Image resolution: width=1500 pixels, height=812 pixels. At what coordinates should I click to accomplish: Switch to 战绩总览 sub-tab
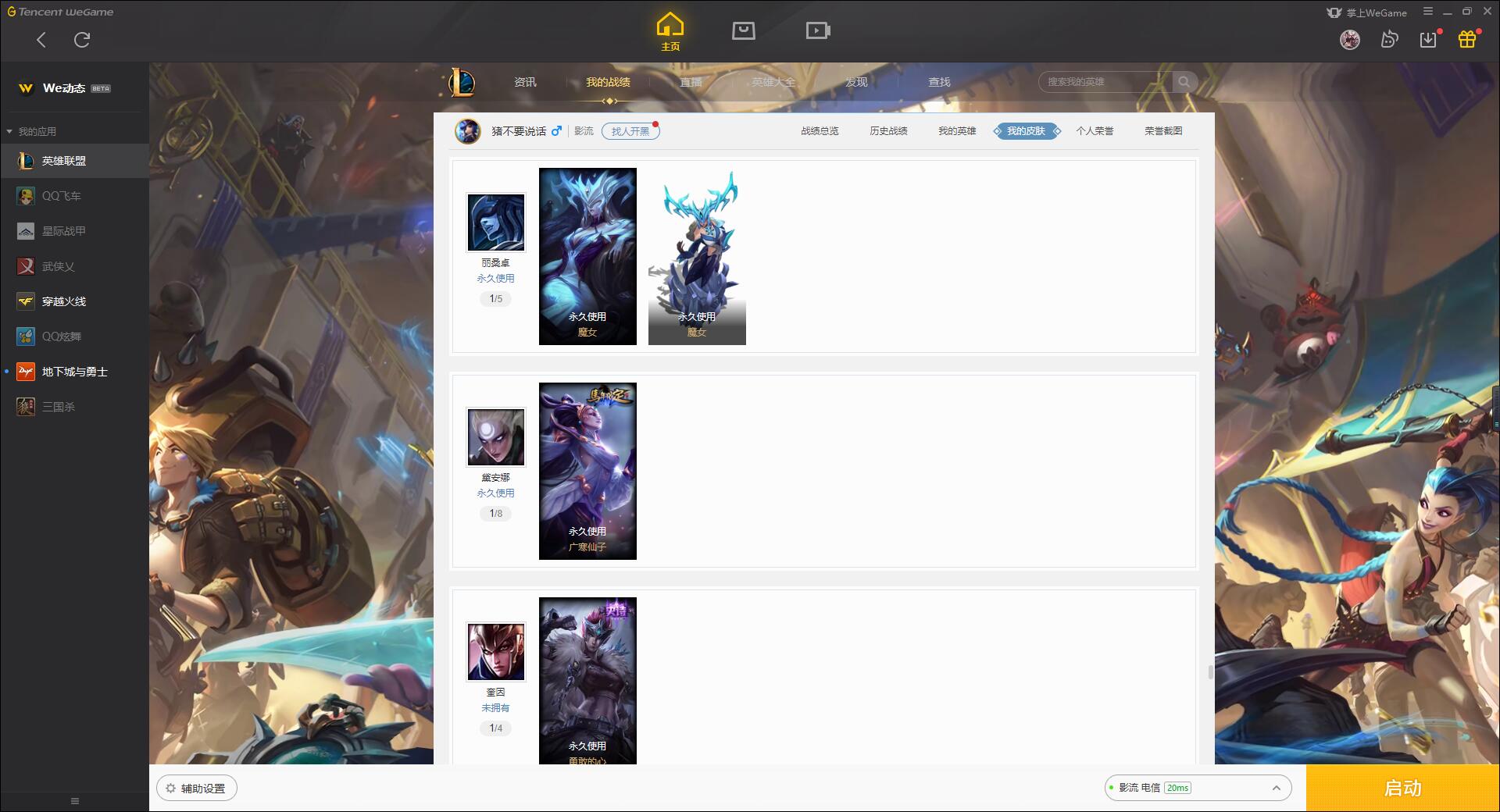(820, 131)
